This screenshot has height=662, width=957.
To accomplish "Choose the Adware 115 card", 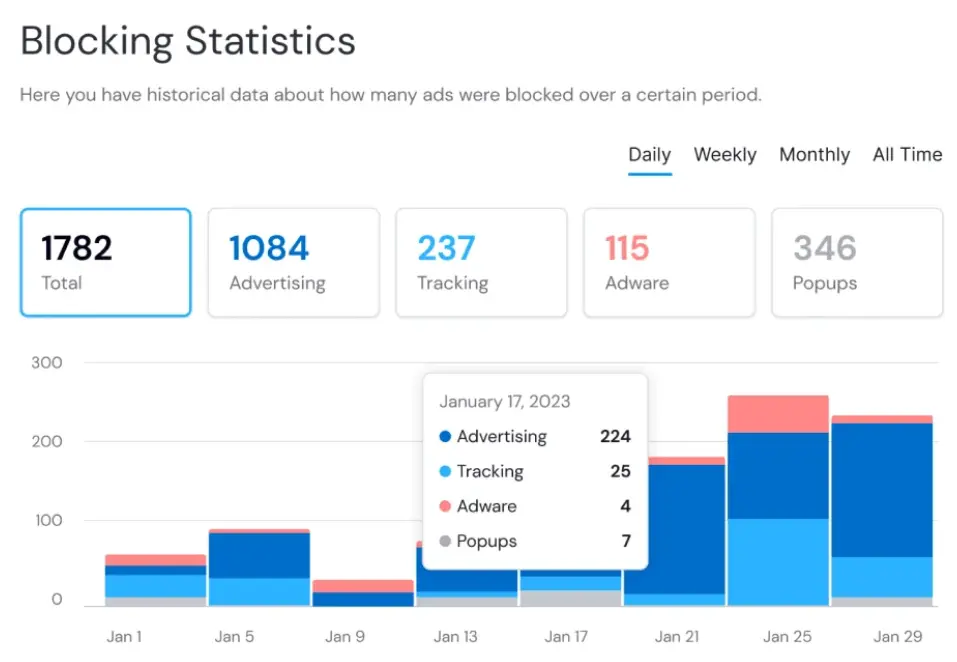I will (669, 262).
